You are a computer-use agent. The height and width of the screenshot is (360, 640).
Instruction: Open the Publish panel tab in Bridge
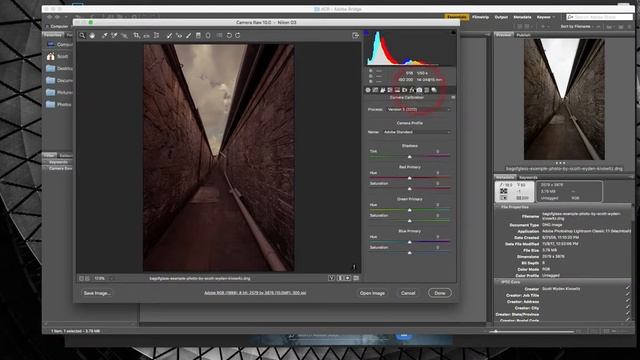(523, 35)
